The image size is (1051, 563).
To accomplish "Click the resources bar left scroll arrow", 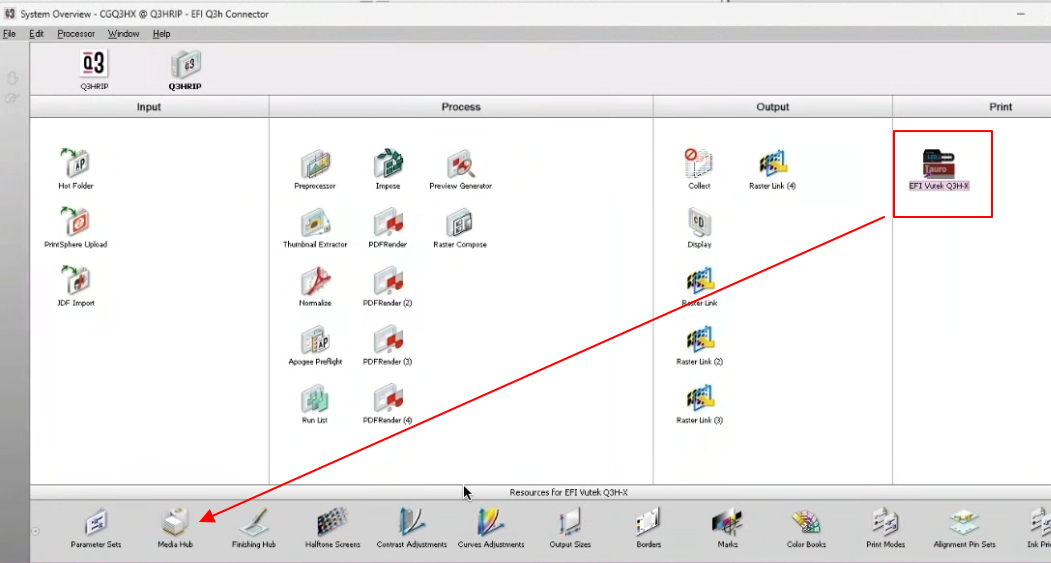I will pos(36,531).
